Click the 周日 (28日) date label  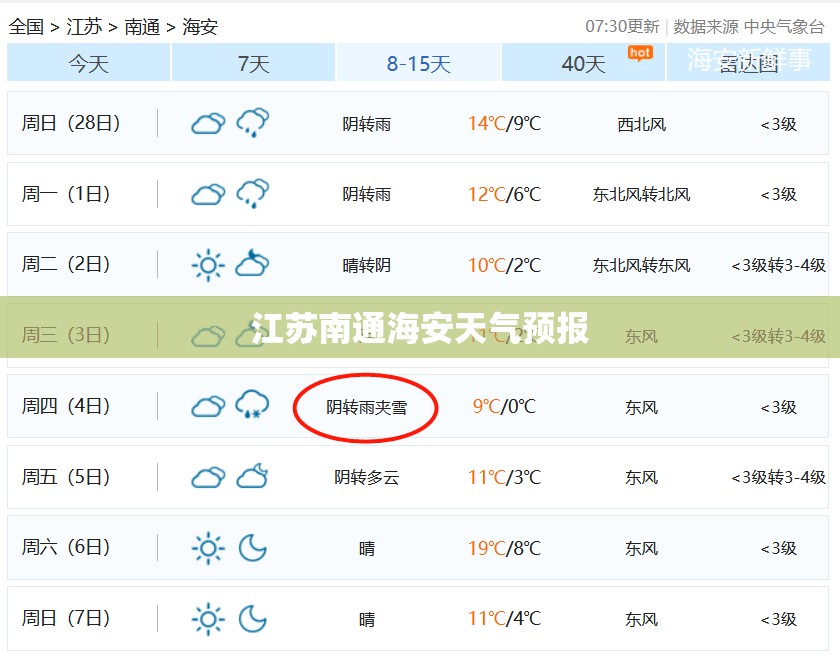pyautogui.click(x=71, y=123)
